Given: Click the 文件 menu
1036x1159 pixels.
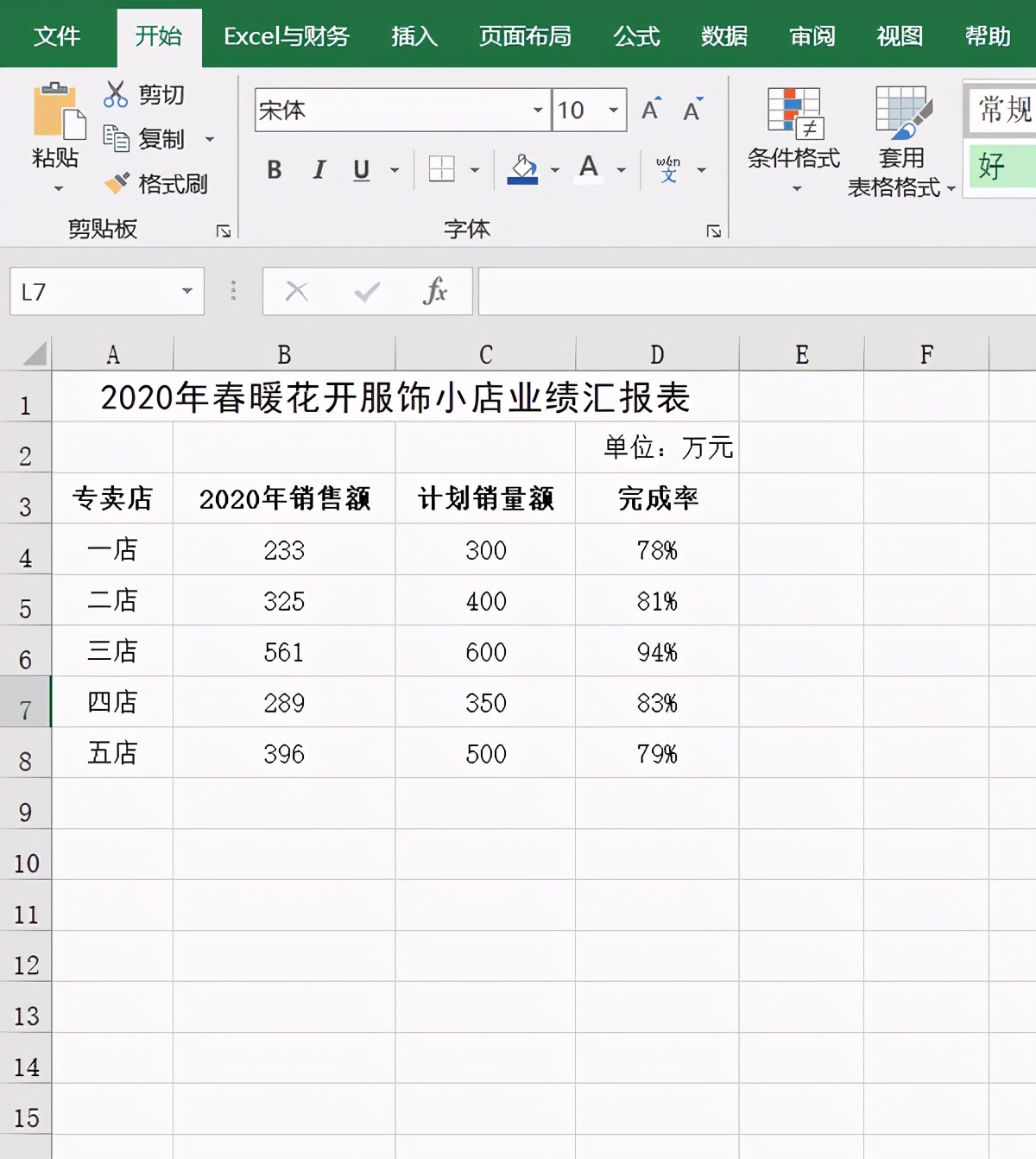Looking at the screenshot, I should pos(57,36).
